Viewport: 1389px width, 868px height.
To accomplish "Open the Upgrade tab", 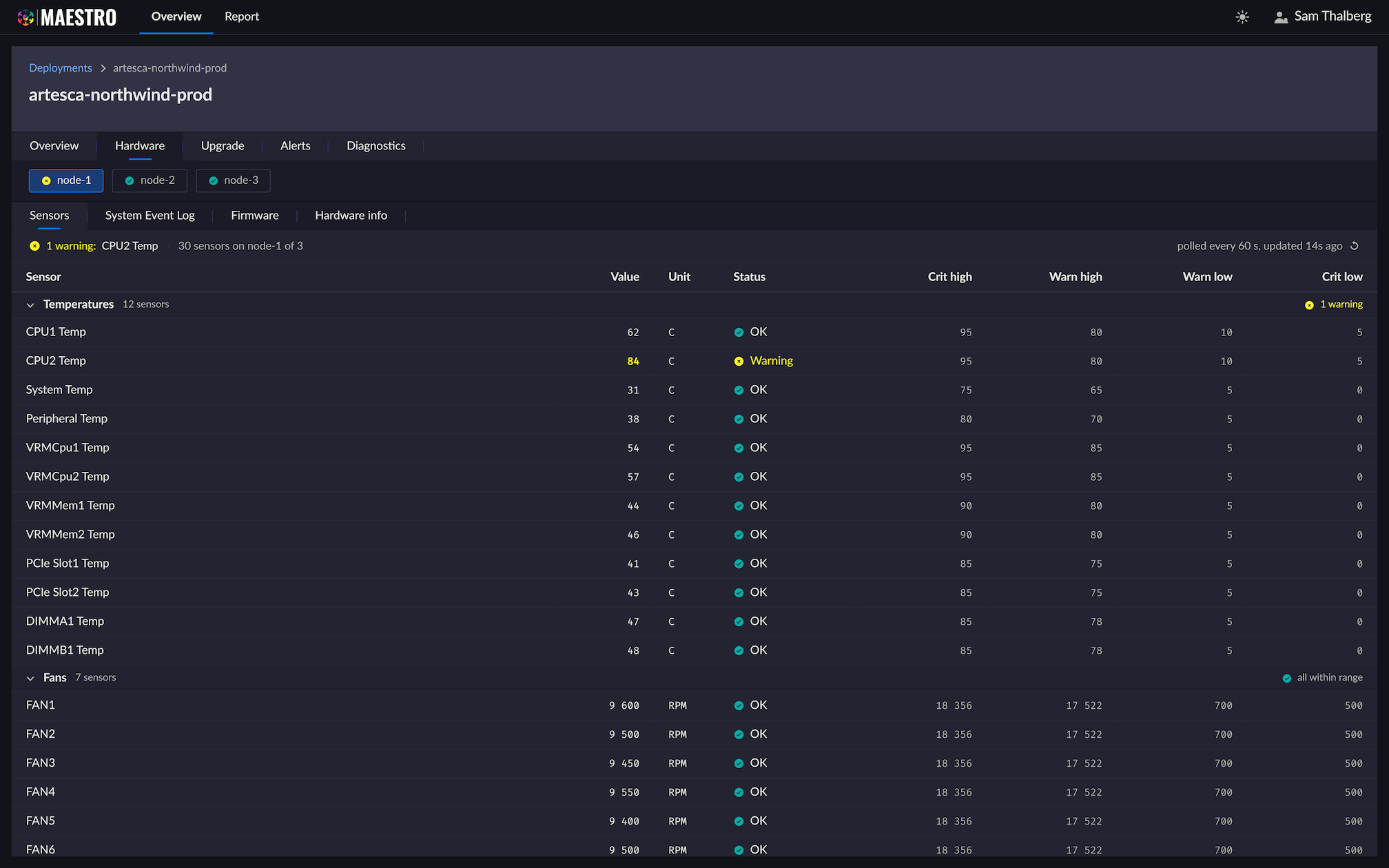I will (x=223, y=146).
